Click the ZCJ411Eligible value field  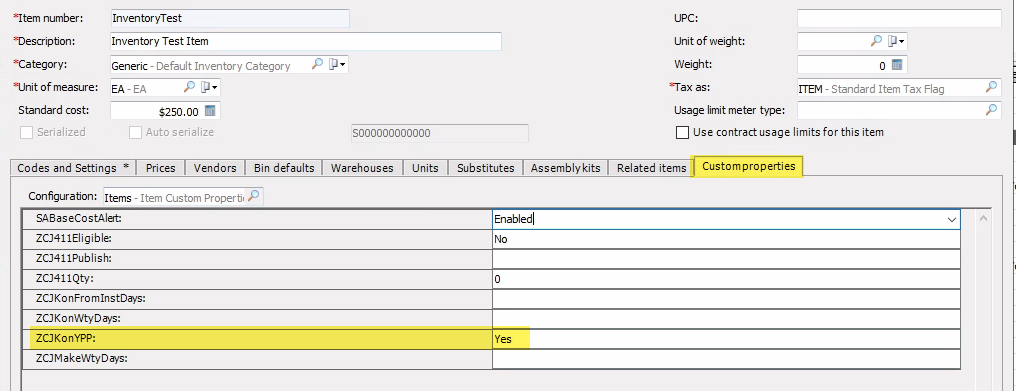[x=726, y=239]
